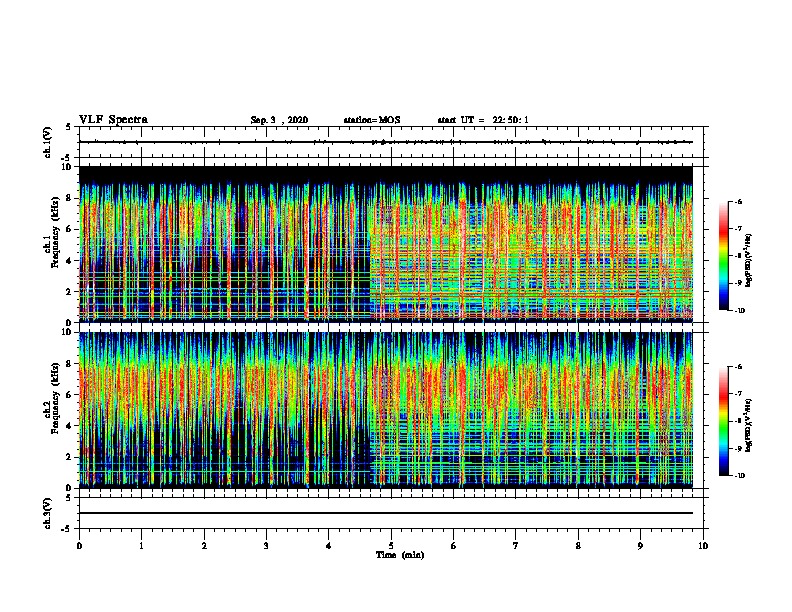Image resolution: width=792 pixels, height=612 pixels.
Task: Click the ch.1 waveform trace in the top panel
Action: tap(385, 142)
